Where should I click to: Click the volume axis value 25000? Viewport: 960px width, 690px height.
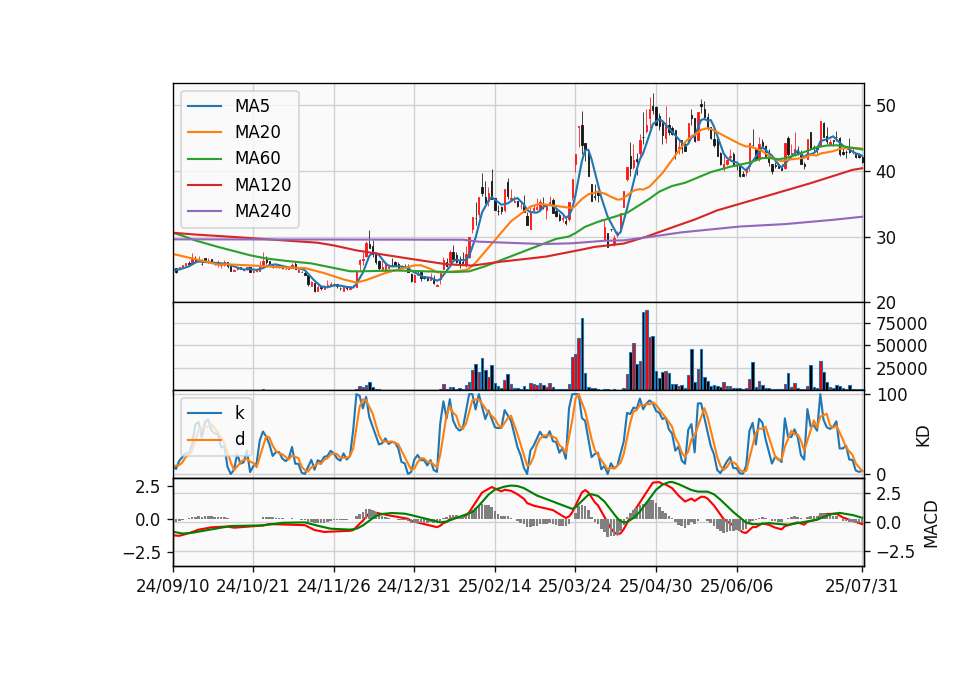(x=901, y=369)
